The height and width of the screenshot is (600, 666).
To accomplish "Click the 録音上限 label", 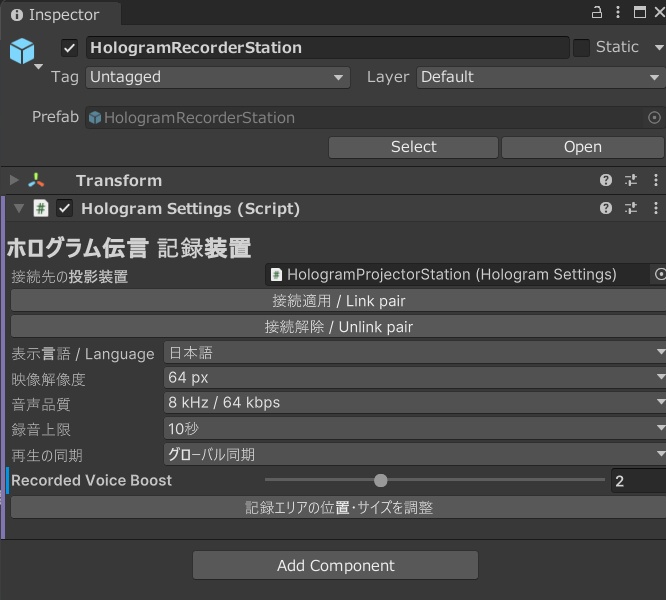I will coord(41,430).
